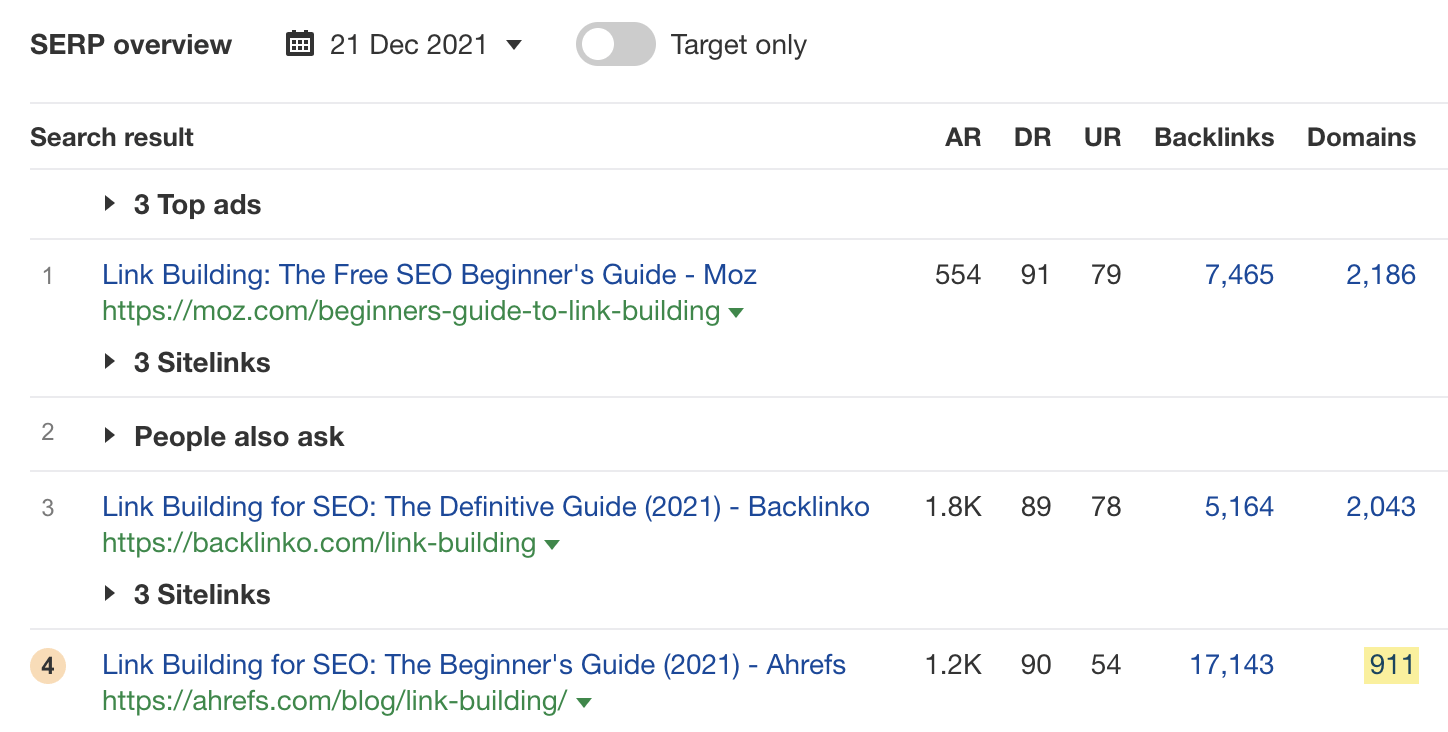
Task: Click the dropdown arrow beside the backlinko.com URL
Action: [x=552, y=545]
